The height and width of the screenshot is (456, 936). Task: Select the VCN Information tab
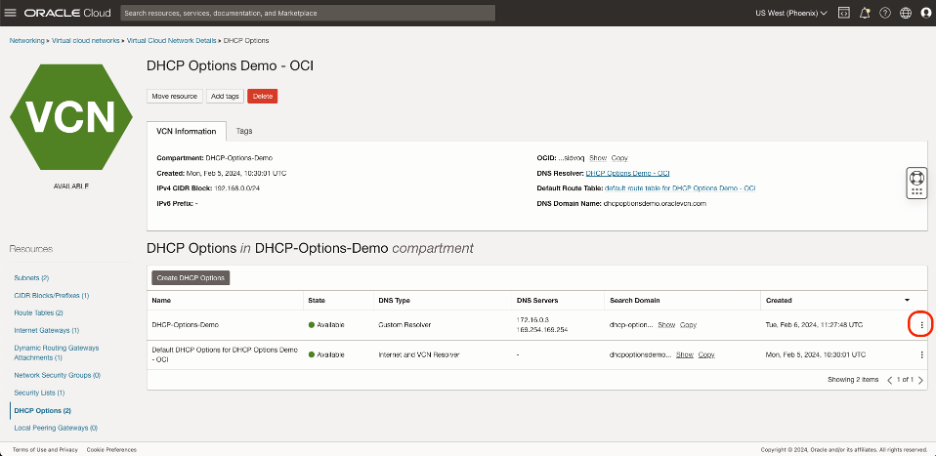(x=185, y=131)
